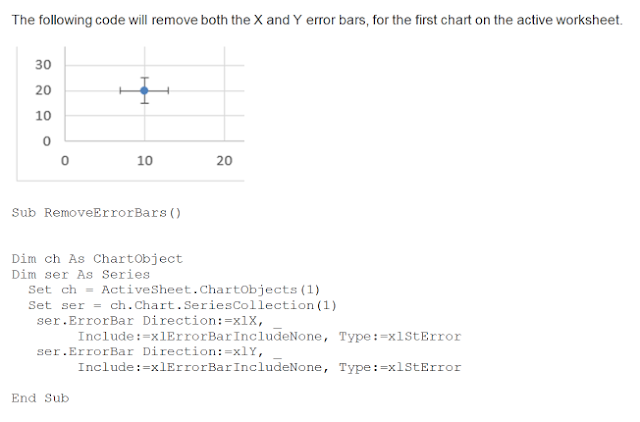Click the origin label 0 on X-axis
Image resolution: width=640 pixels, height=422 pixels.
(x=65, y=160)
